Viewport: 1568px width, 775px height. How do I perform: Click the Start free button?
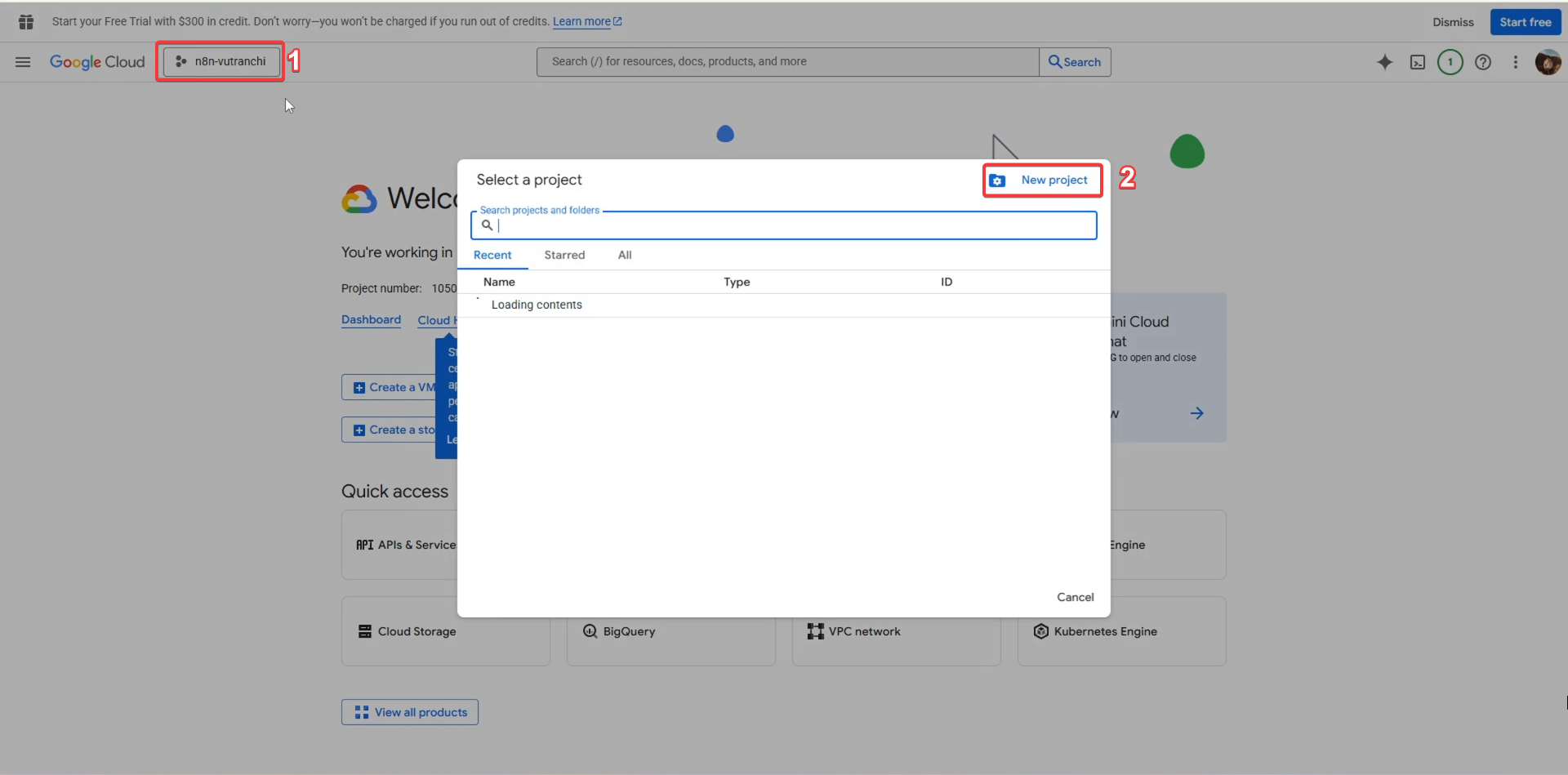[x=1526, y=22]
